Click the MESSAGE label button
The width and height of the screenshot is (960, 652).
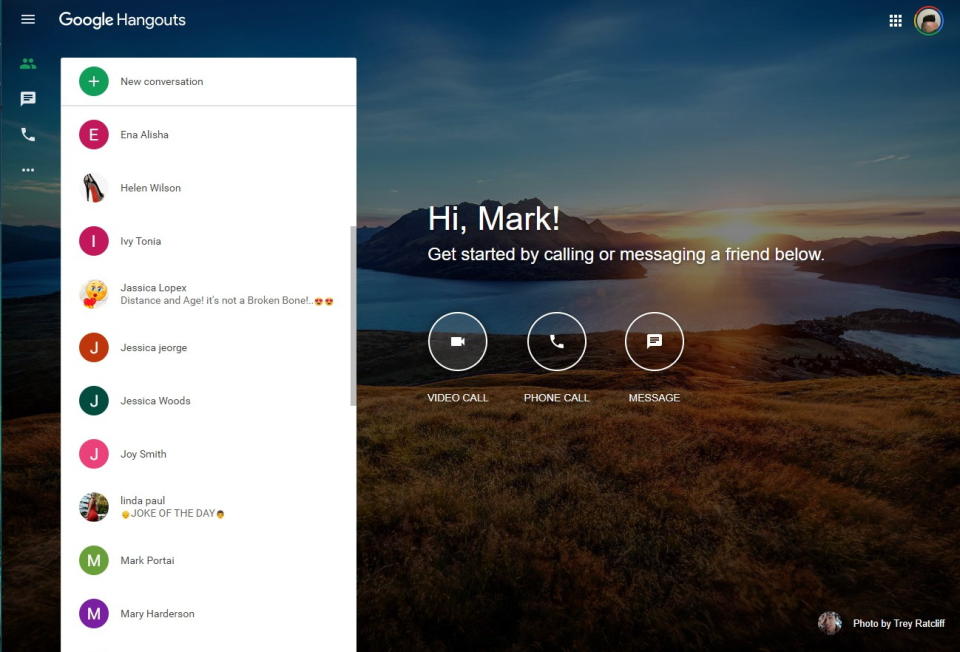click(x=654, y=397)
